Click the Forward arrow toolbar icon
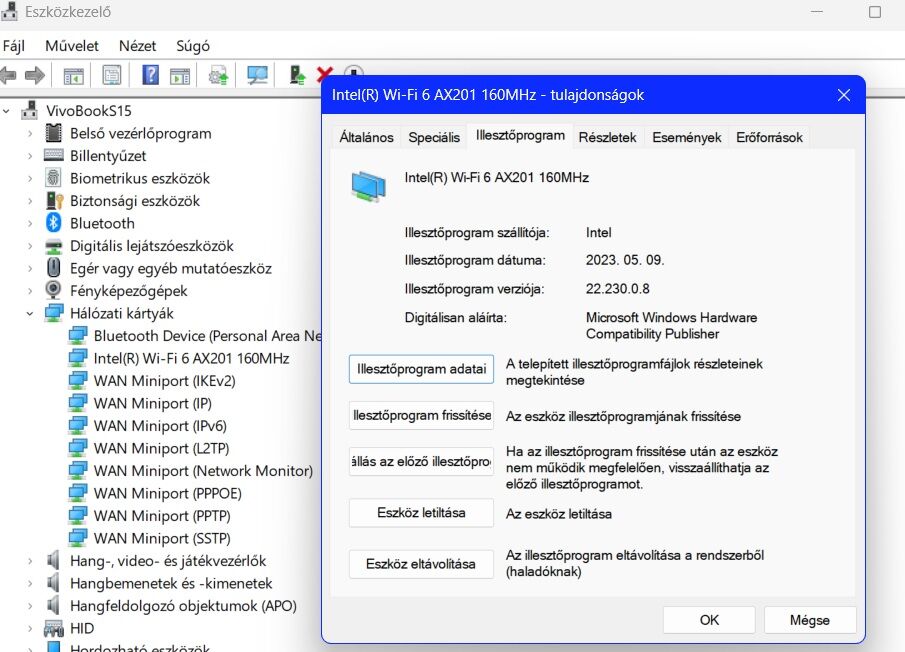The width and height of the screenshot is (905, 652). click(x=35, y=75)
